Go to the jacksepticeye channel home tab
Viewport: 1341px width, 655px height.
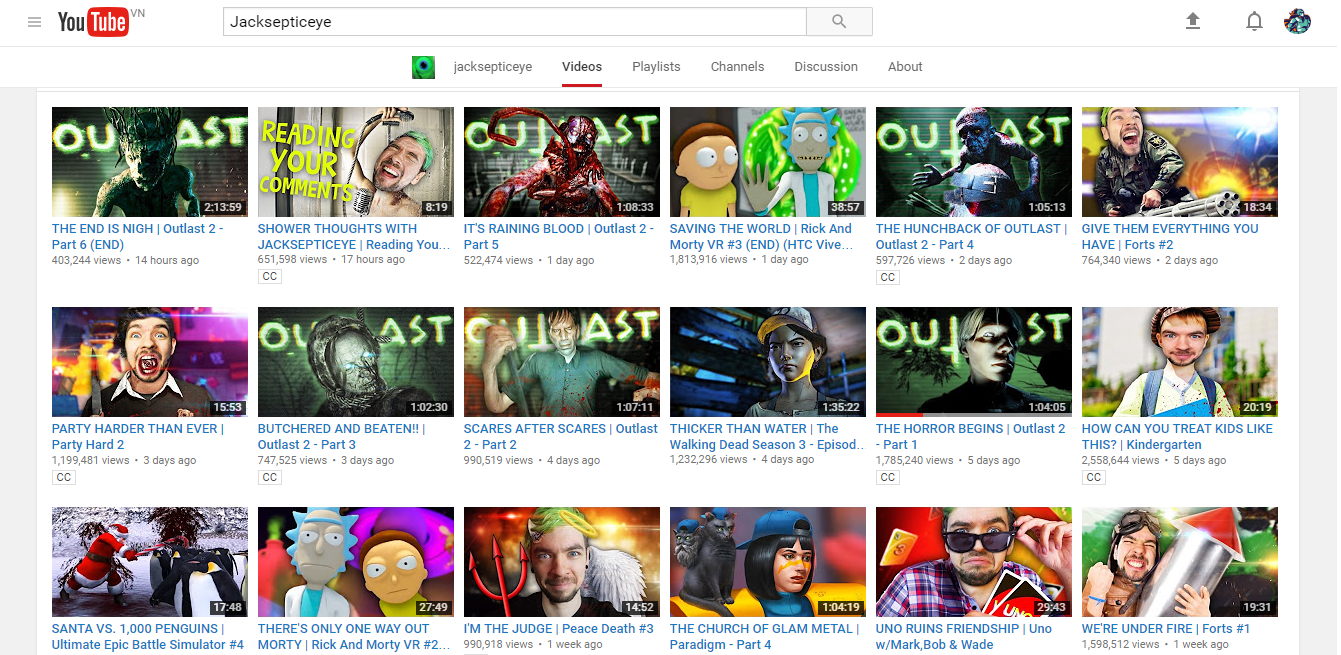click(493, 67)
